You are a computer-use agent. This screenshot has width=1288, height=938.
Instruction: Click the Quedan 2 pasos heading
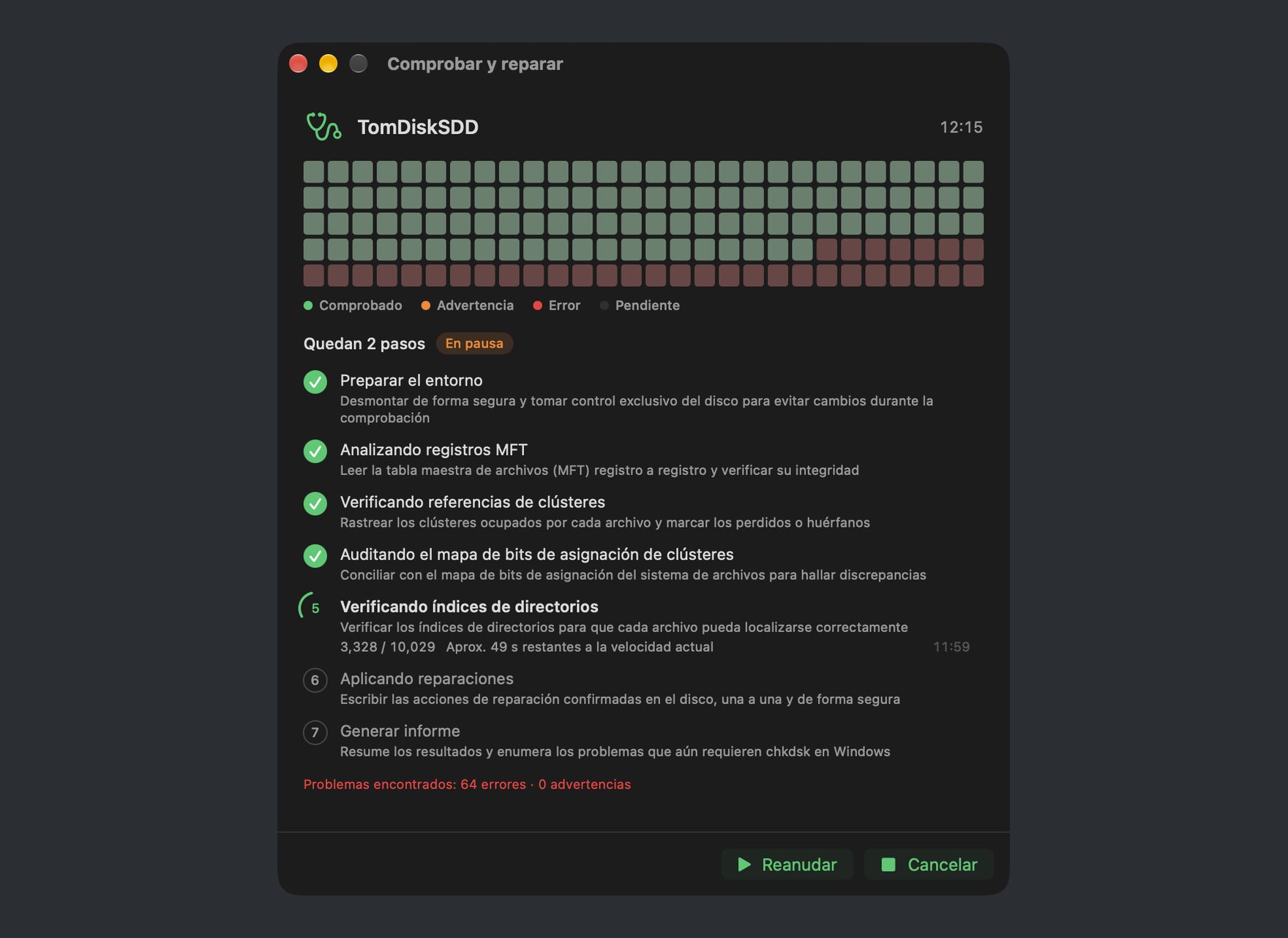(x=364, y=344)
